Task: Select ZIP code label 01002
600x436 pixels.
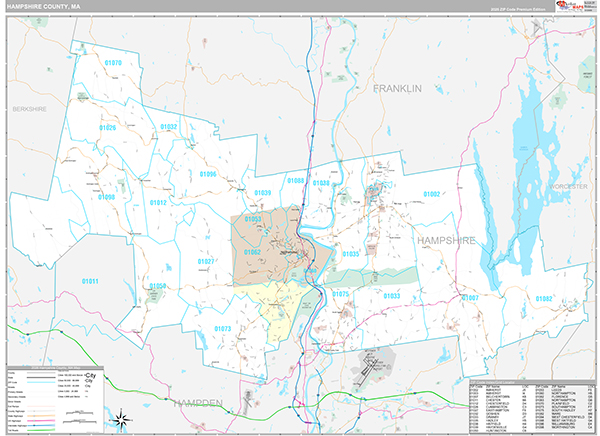Action: coord(432,194)
